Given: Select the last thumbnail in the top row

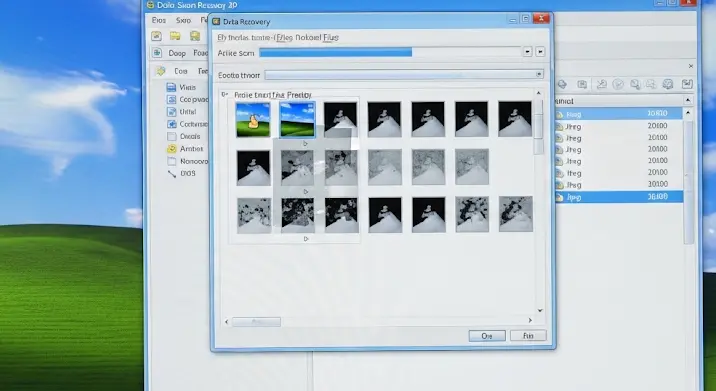Looking at the screenshot, I should (515, 119).
